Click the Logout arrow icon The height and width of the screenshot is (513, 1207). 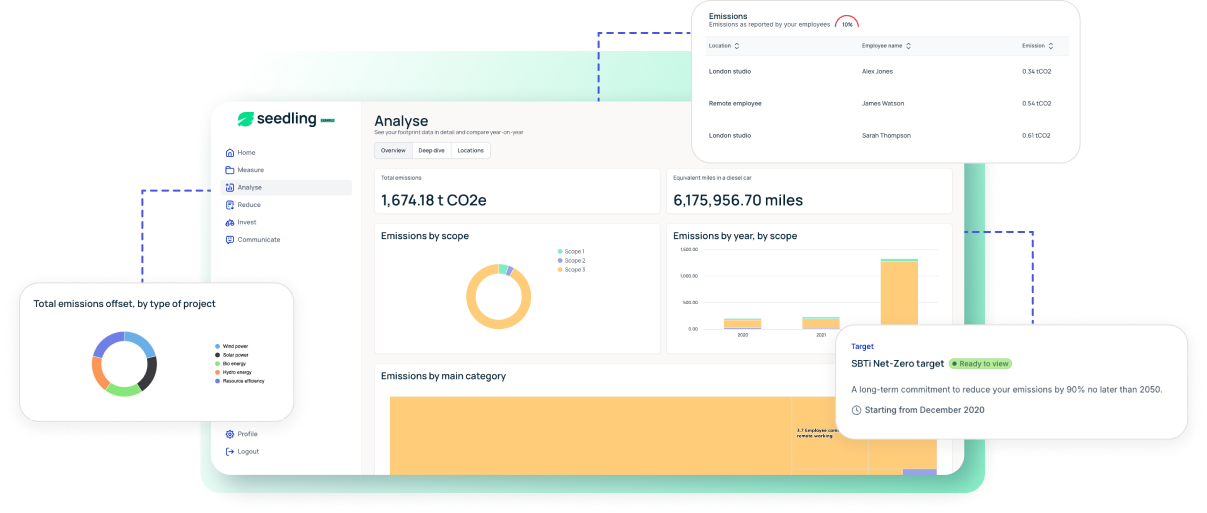pos(230,452)
